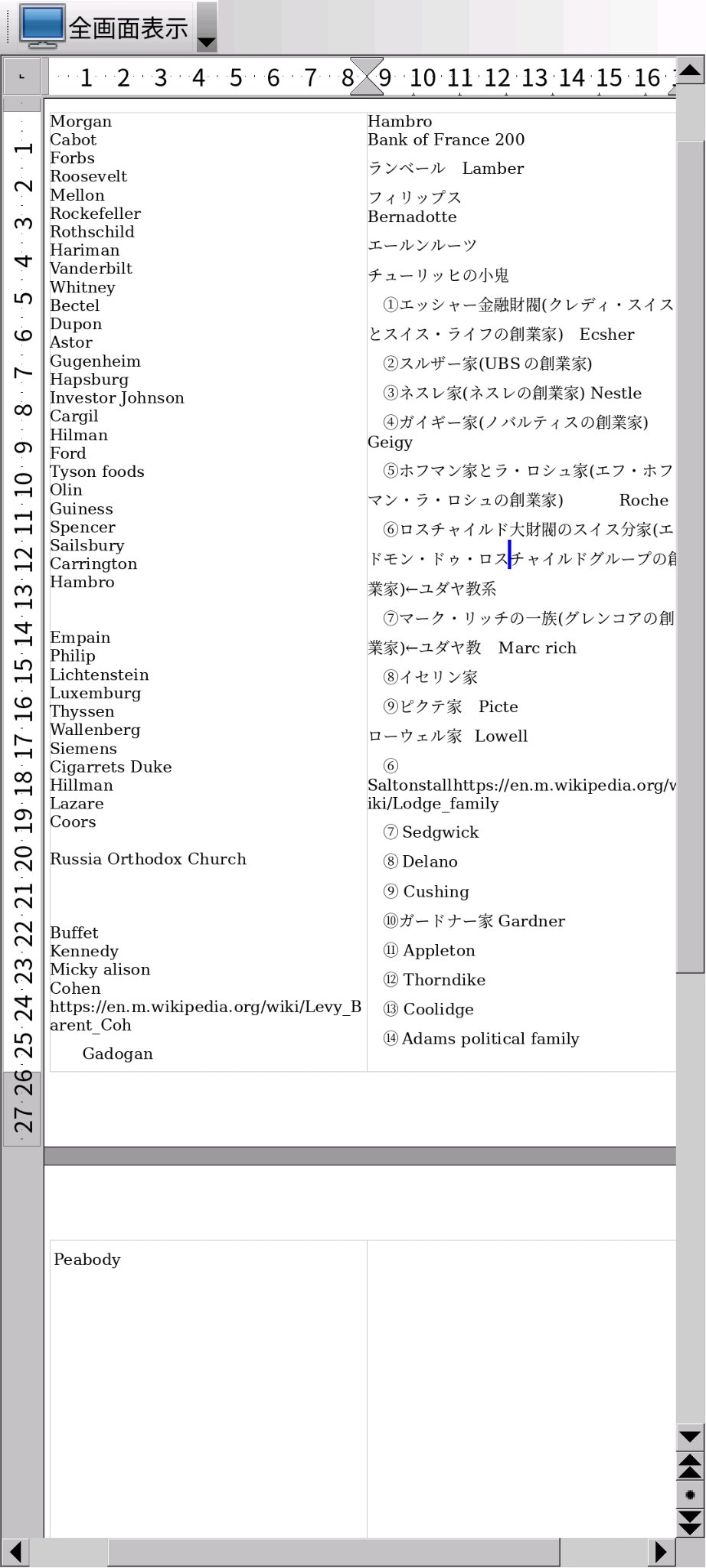Click the line イセリン家
The image size is (706, 1568).
click(430, 678)
